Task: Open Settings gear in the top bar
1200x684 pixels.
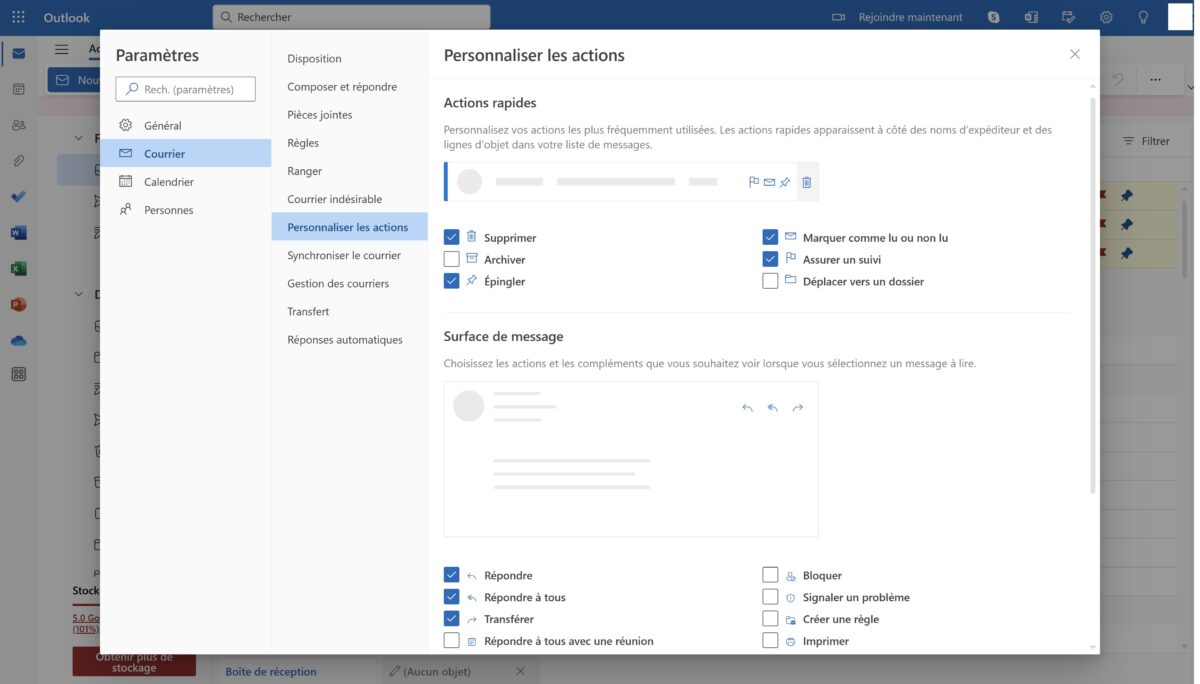Action: (1106, 17)
